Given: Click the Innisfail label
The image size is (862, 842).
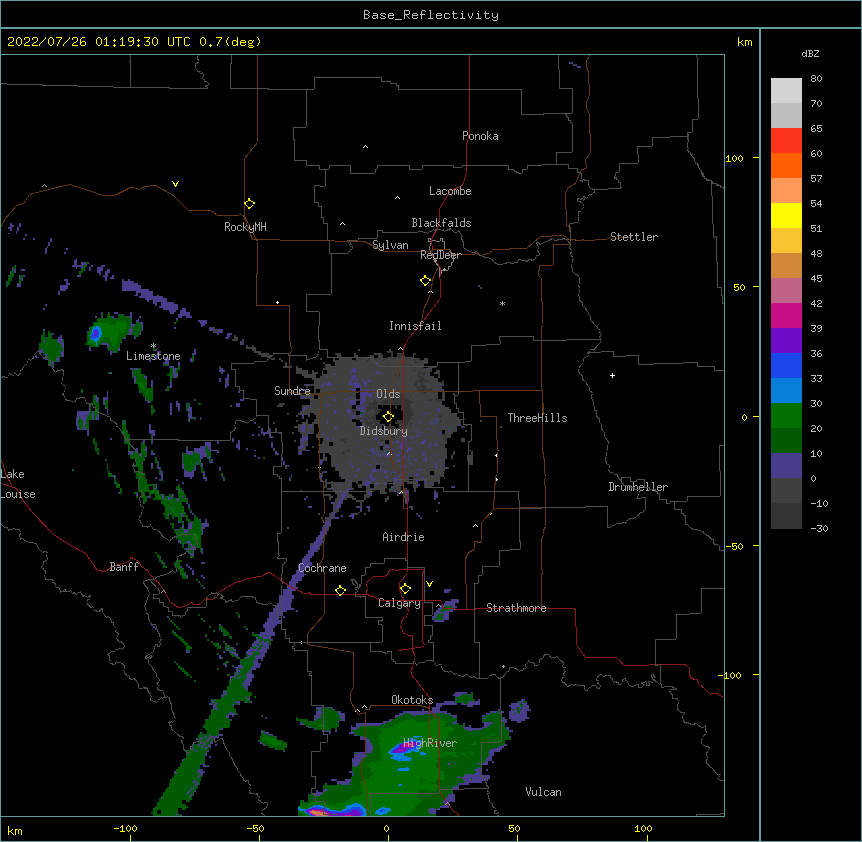Looking at the screenshot, I should pos(415,326).
